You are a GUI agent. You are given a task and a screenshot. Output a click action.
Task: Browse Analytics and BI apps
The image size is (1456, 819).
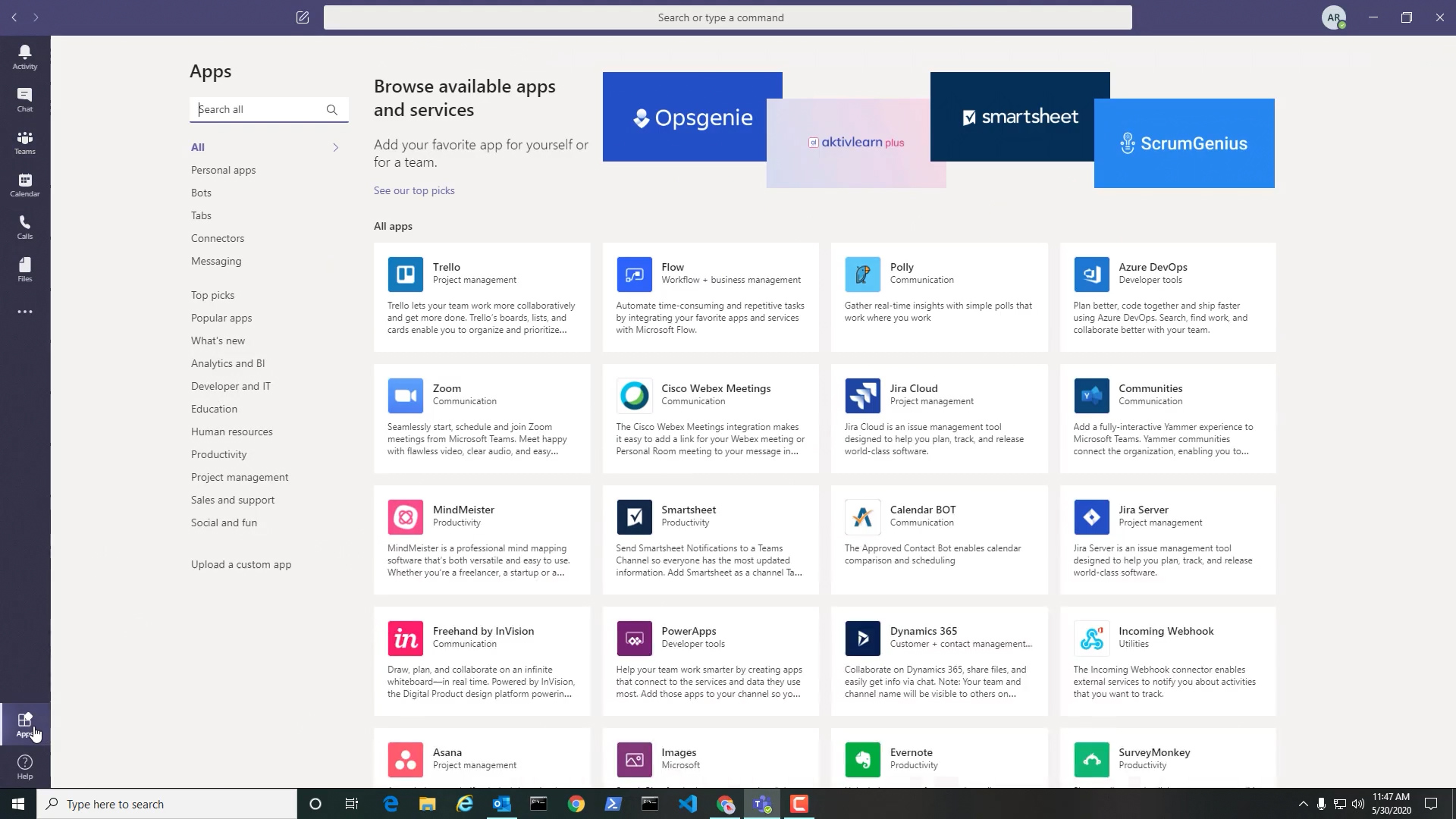tap(228, 363)
